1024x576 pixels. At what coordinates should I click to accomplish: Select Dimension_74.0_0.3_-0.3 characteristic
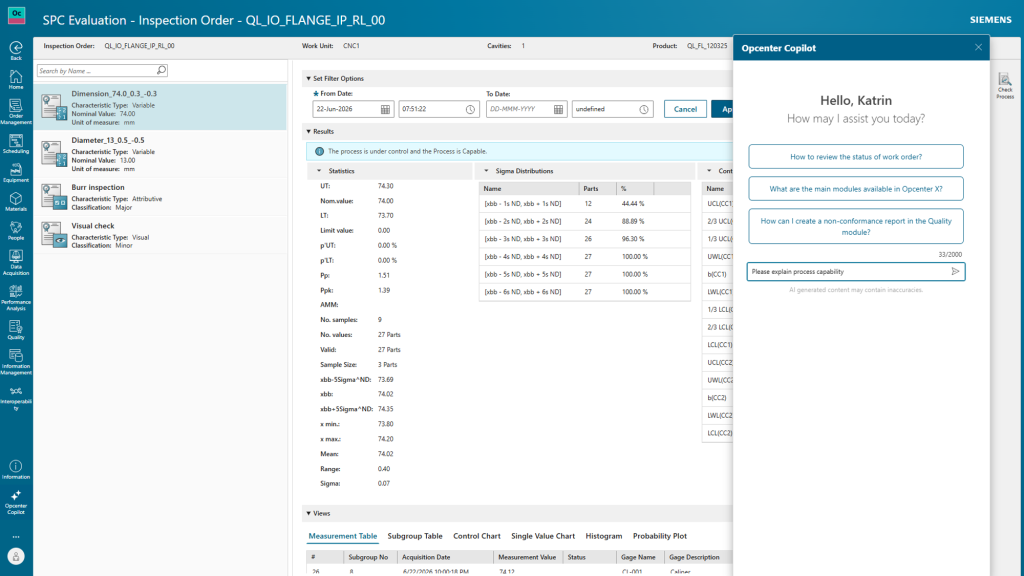161,107
